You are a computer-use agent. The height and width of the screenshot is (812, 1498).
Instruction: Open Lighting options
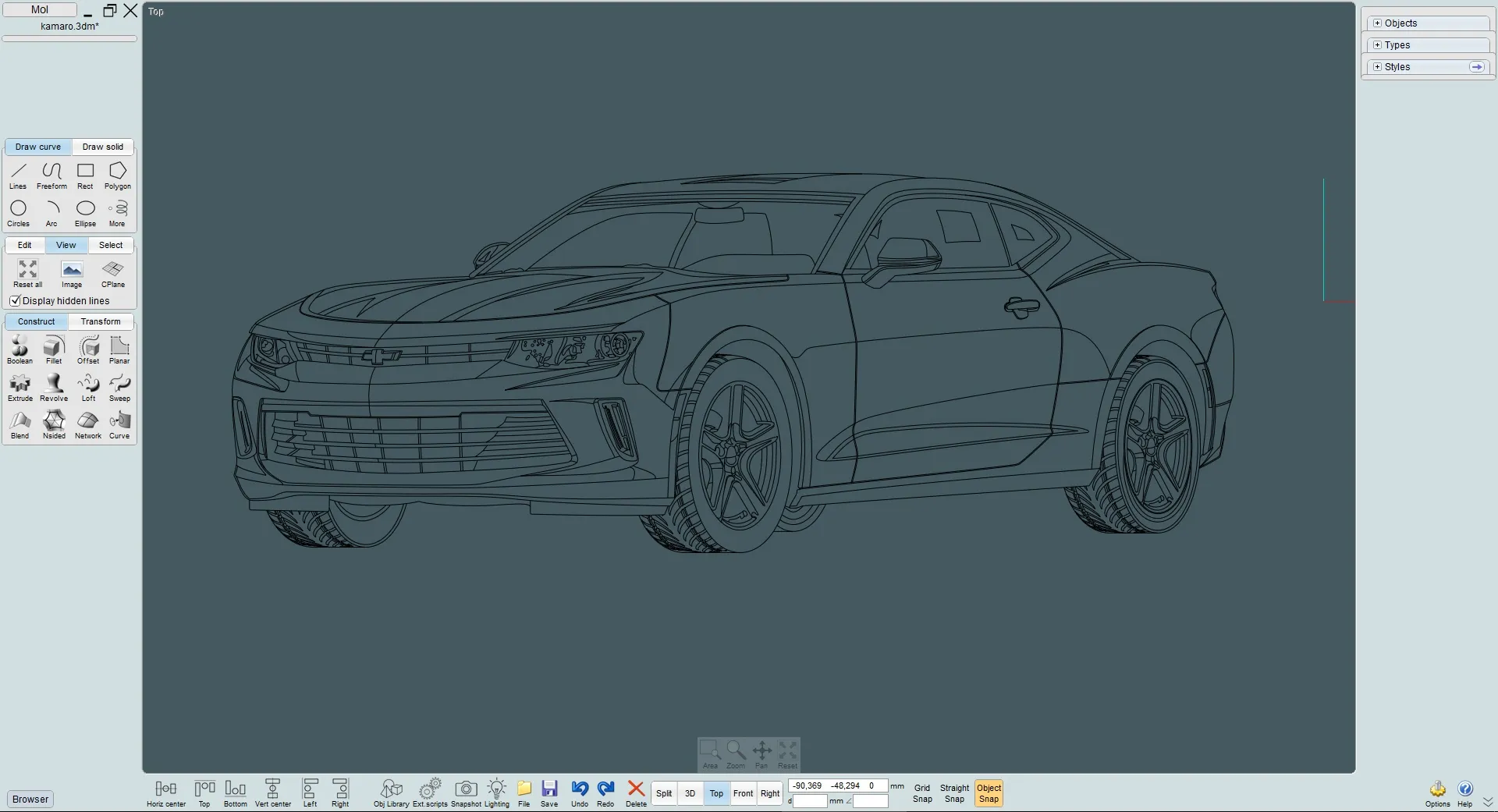[497, 793]
